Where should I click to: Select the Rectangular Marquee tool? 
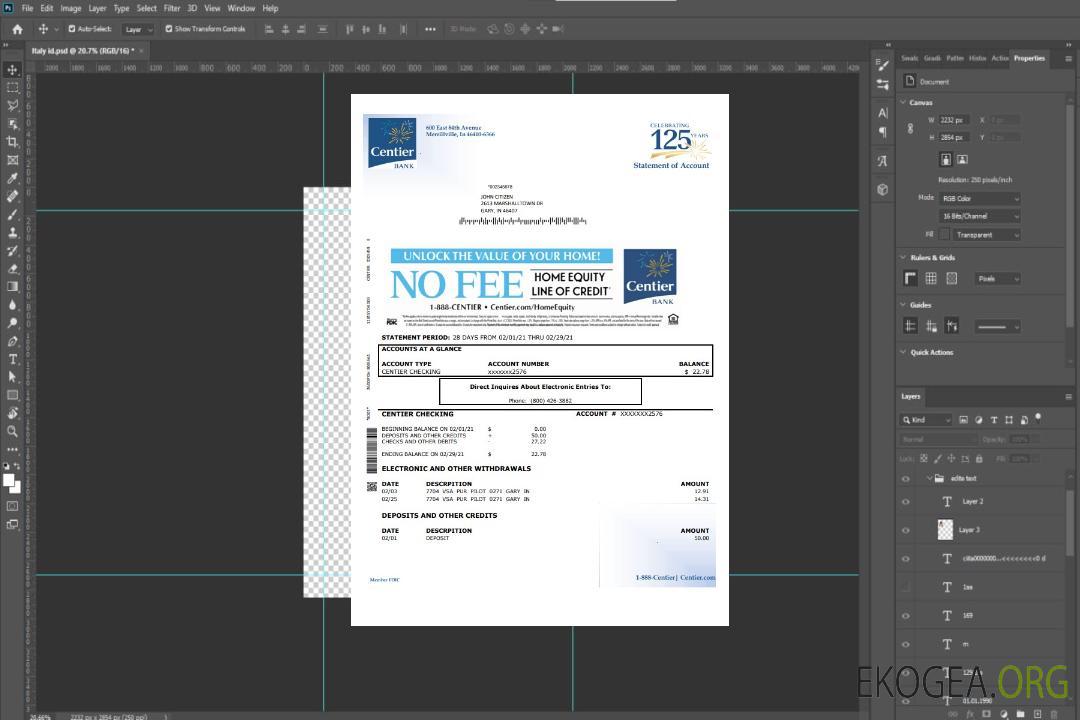pos(12,88)
